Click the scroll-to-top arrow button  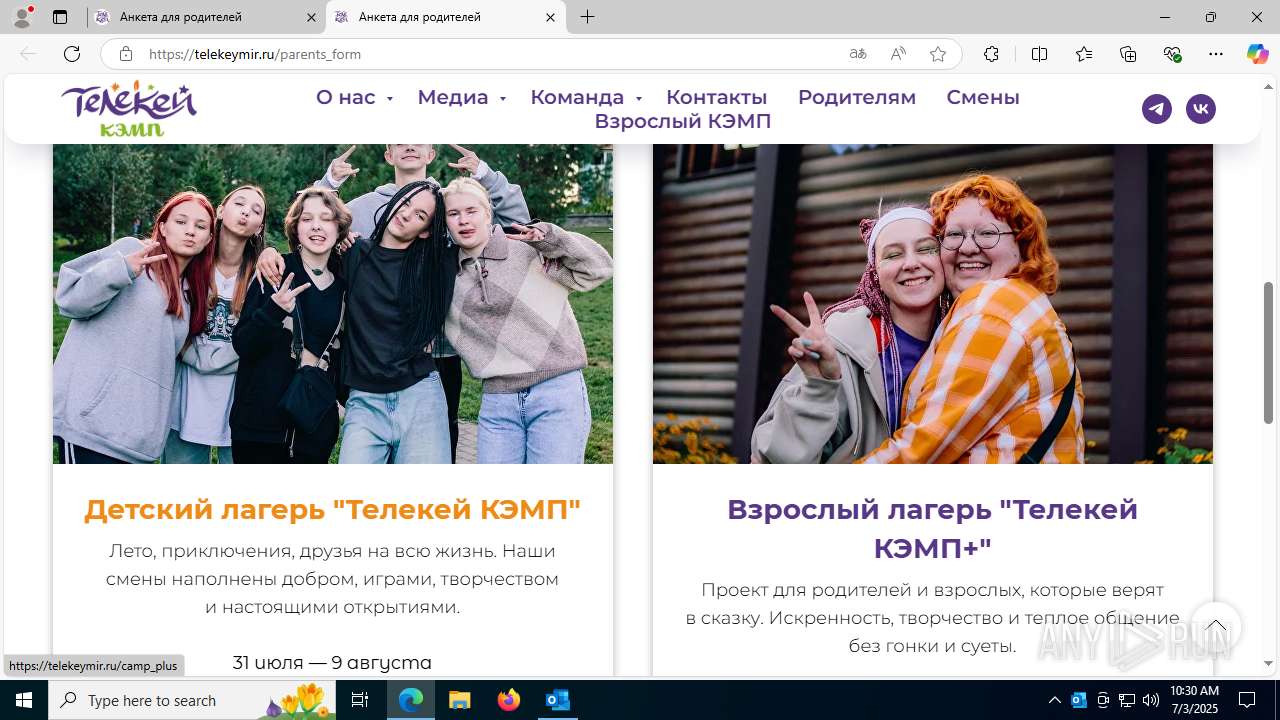click(1216, 627)
